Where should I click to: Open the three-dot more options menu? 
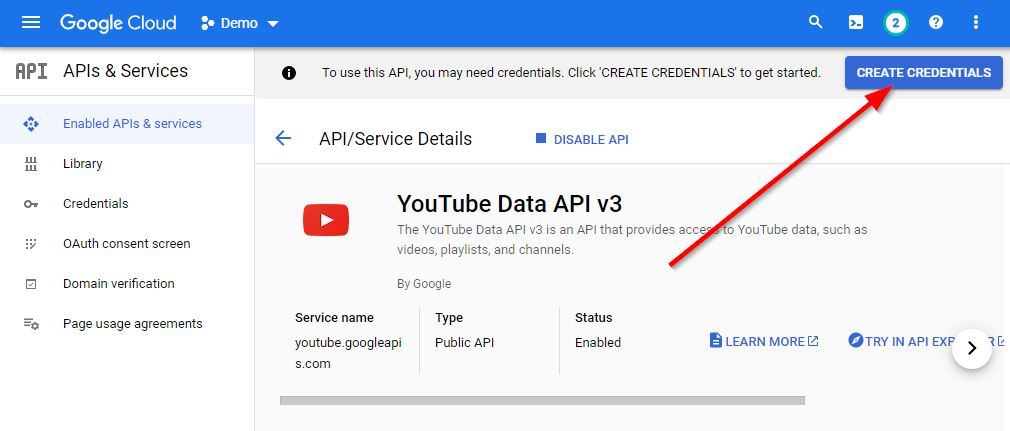(x=976, y=22)
